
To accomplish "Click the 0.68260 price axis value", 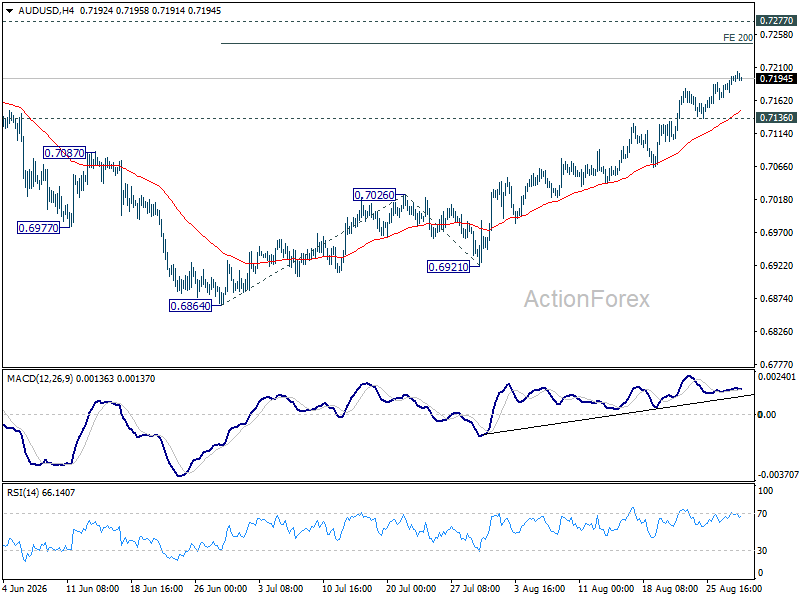I will 777,332.
